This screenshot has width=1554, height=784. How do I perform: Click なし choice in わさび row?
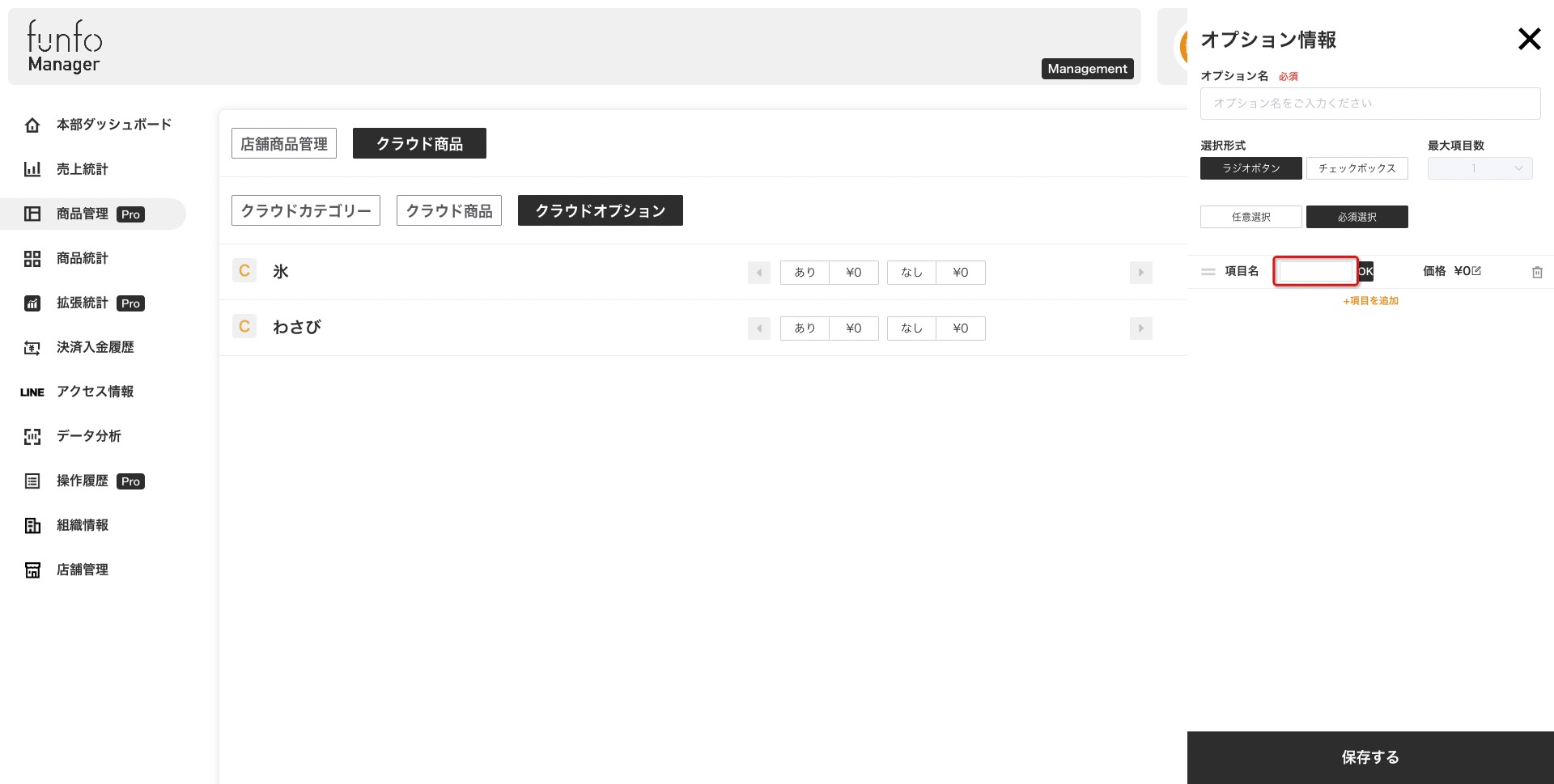911,328
